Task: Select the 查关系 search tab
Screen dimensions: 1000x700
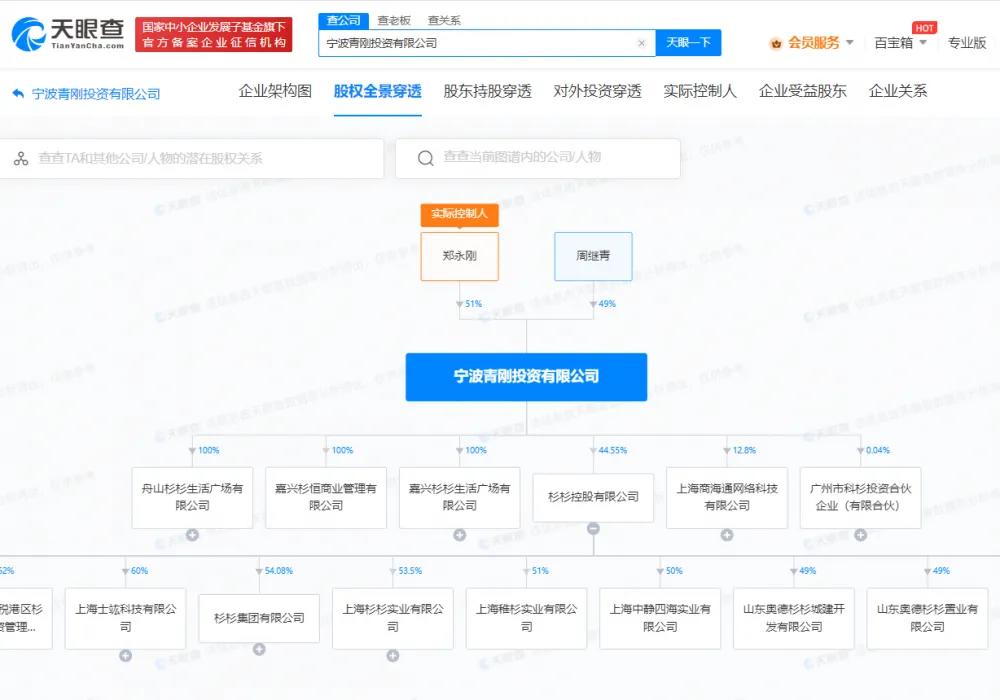Action: coord(444,20)
